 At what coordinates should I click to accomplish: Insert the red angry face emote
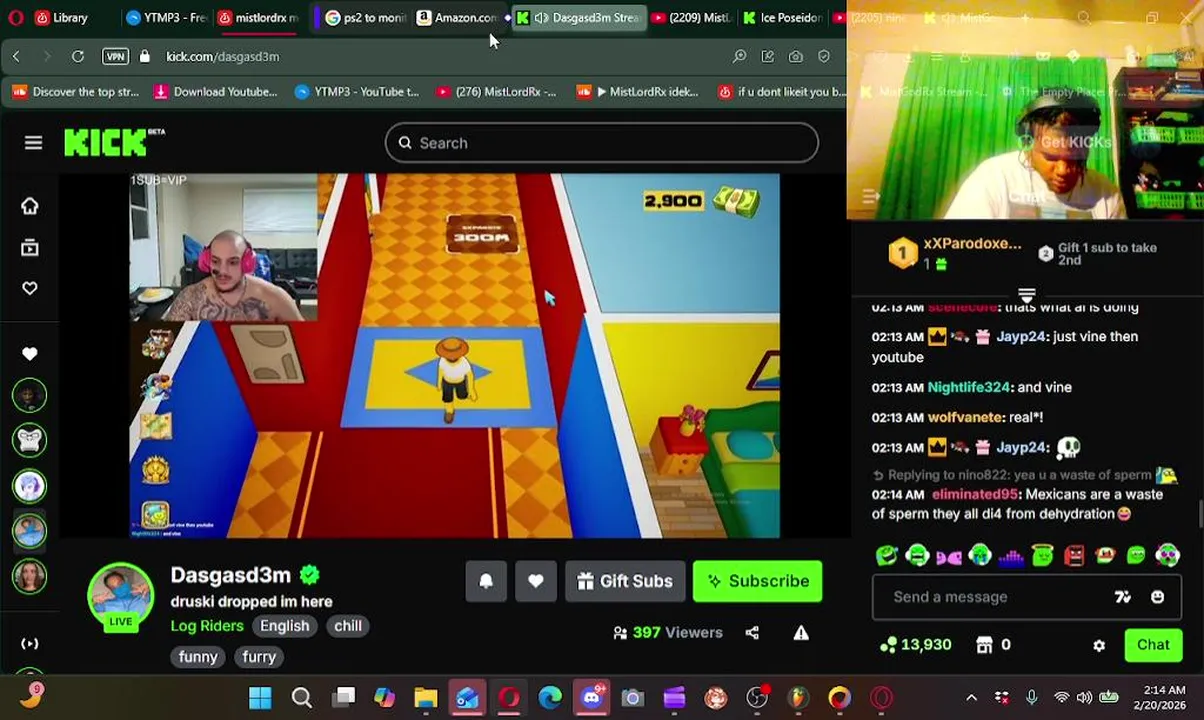click(1074, 555)
